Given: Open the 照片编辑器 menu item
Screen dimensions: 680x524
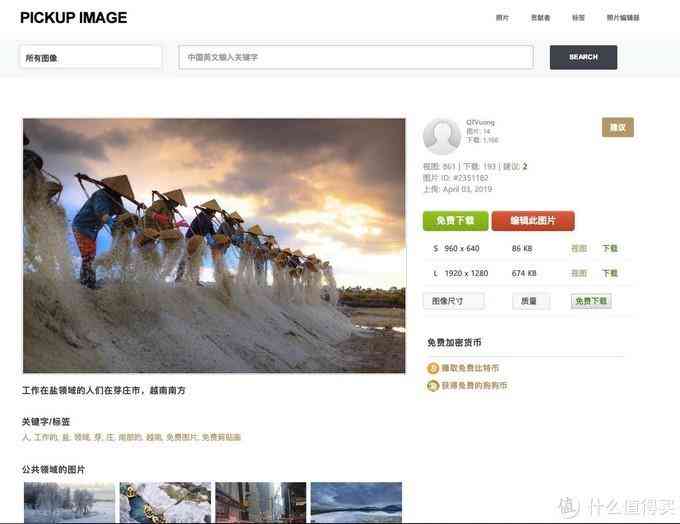Looking at the screenshot, I should pyautogui.click(x=622, y=18).
